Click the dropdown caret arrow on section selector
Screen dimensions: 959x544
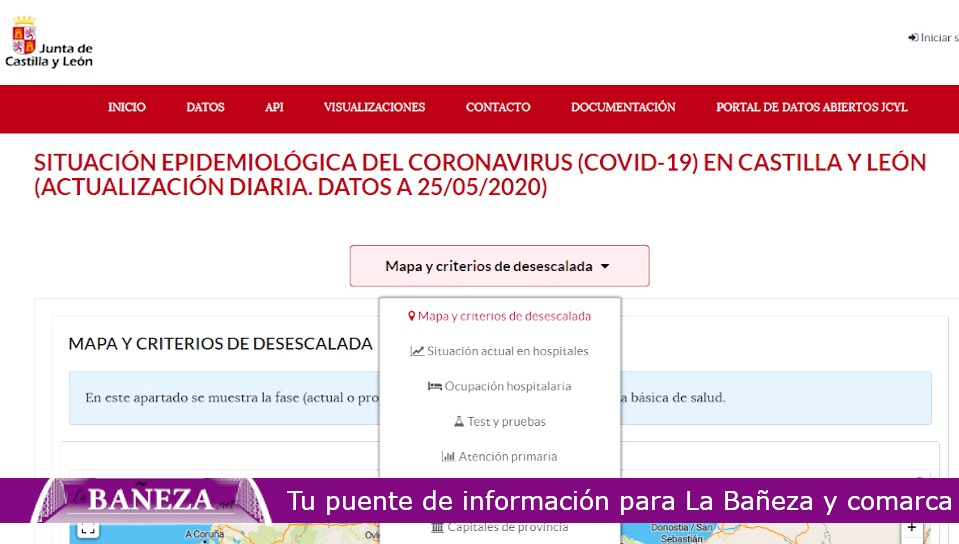click(x=605, y=267)
